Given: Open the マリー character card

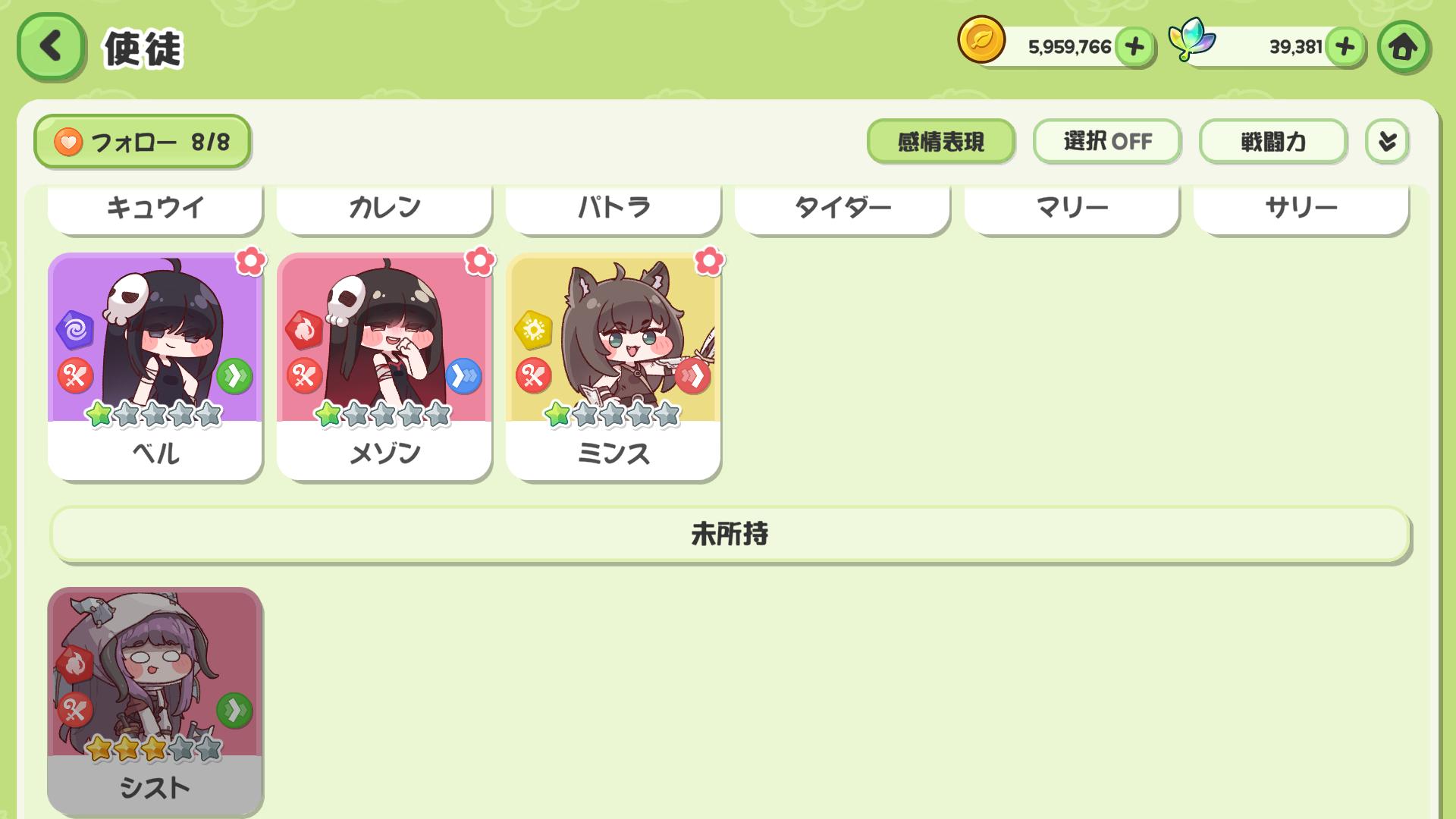Looking at the screenshot, I should point(1072,209).
